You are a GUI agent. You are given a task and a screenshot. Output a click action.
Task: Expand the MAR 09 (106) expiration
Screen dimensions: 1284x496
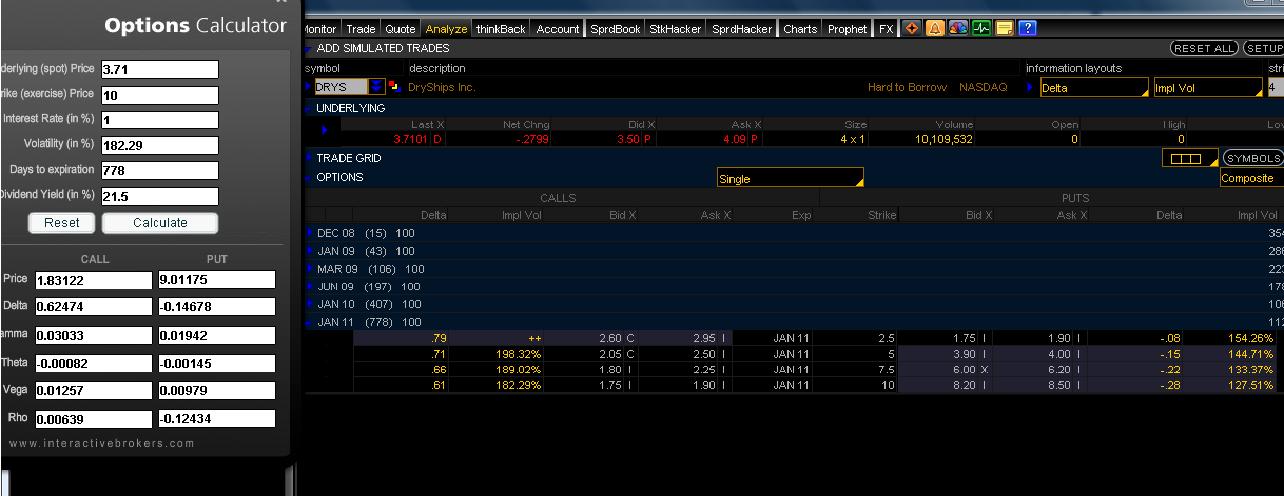coord(310,269)
